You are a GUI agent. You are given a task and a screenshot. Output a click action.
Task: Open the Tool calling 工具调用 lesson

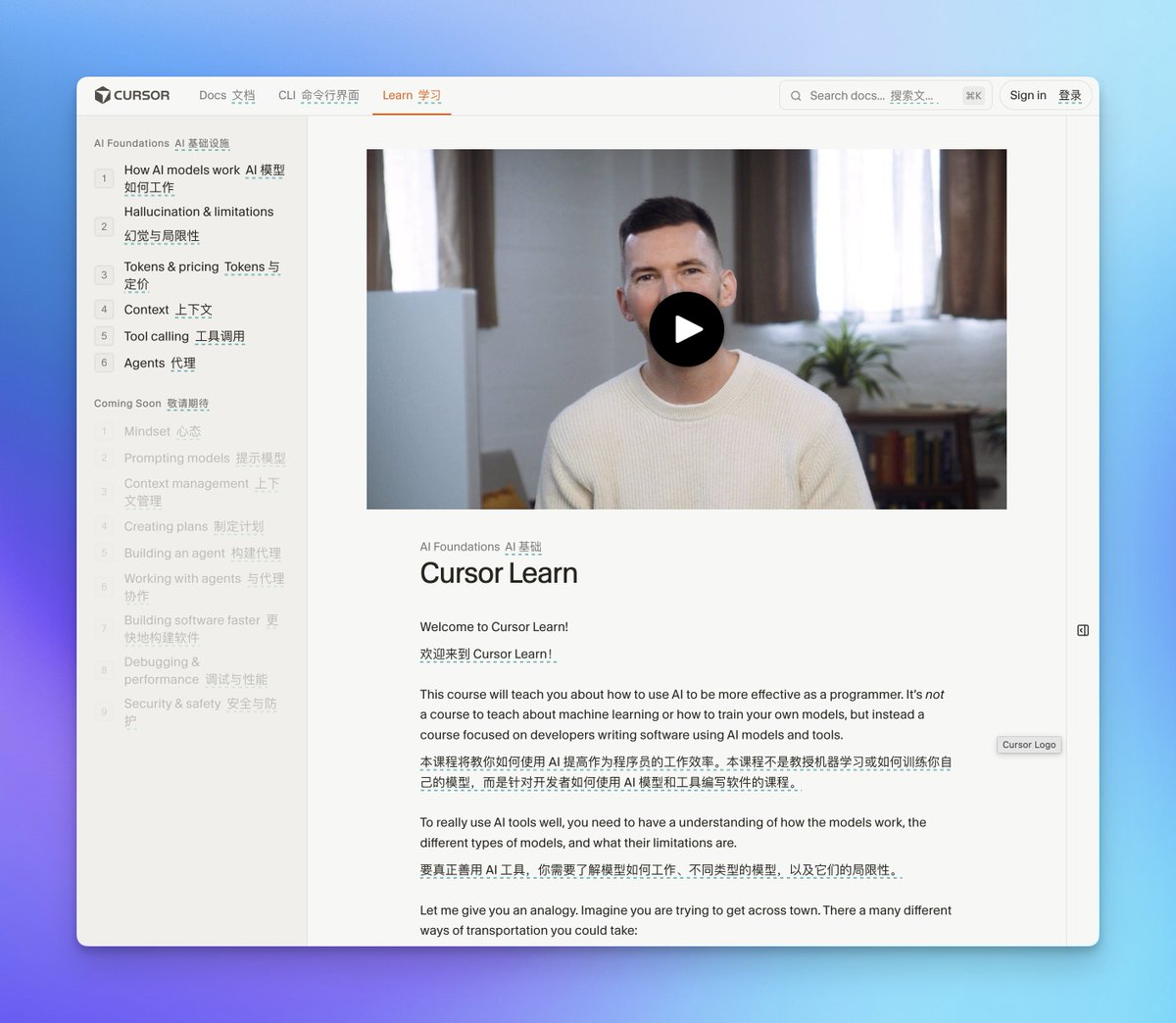(x=184, y=336)
